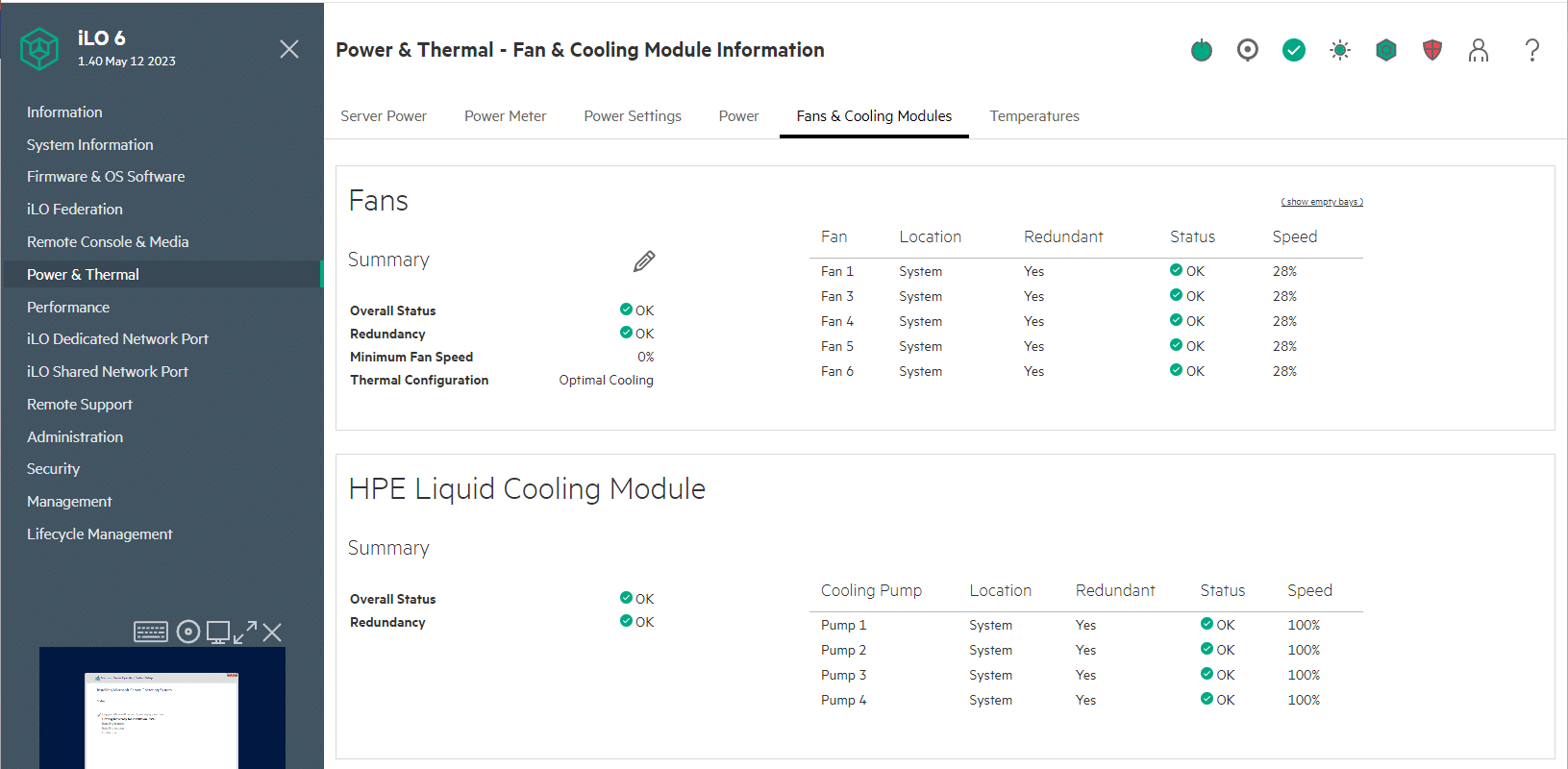This screenshot has height=769, width=1568.
Task: Open Remote Console & Media
Action: pyautogui.click(x=108, y=242)
